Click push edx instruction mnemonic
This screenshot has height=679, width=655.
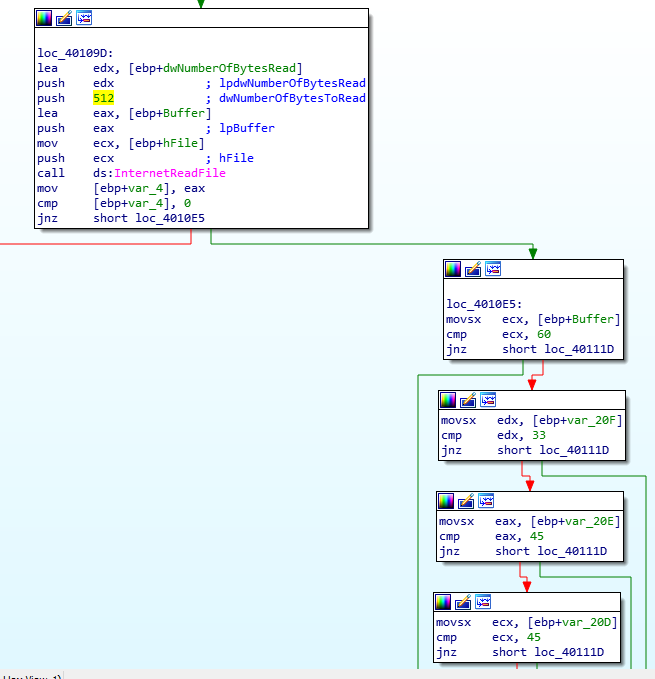[51, 83]
